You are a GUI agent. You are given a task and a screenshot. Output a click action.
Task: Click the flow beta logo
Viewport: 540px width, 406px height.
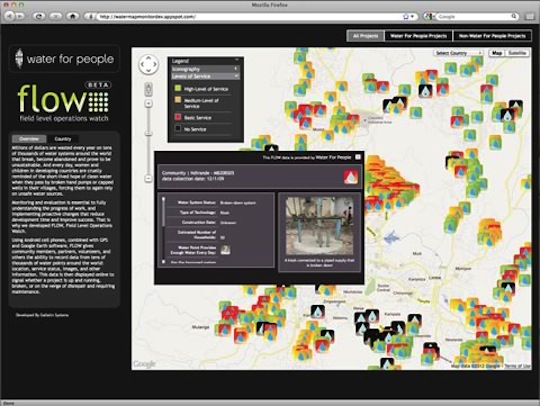[x=64, y=101]
